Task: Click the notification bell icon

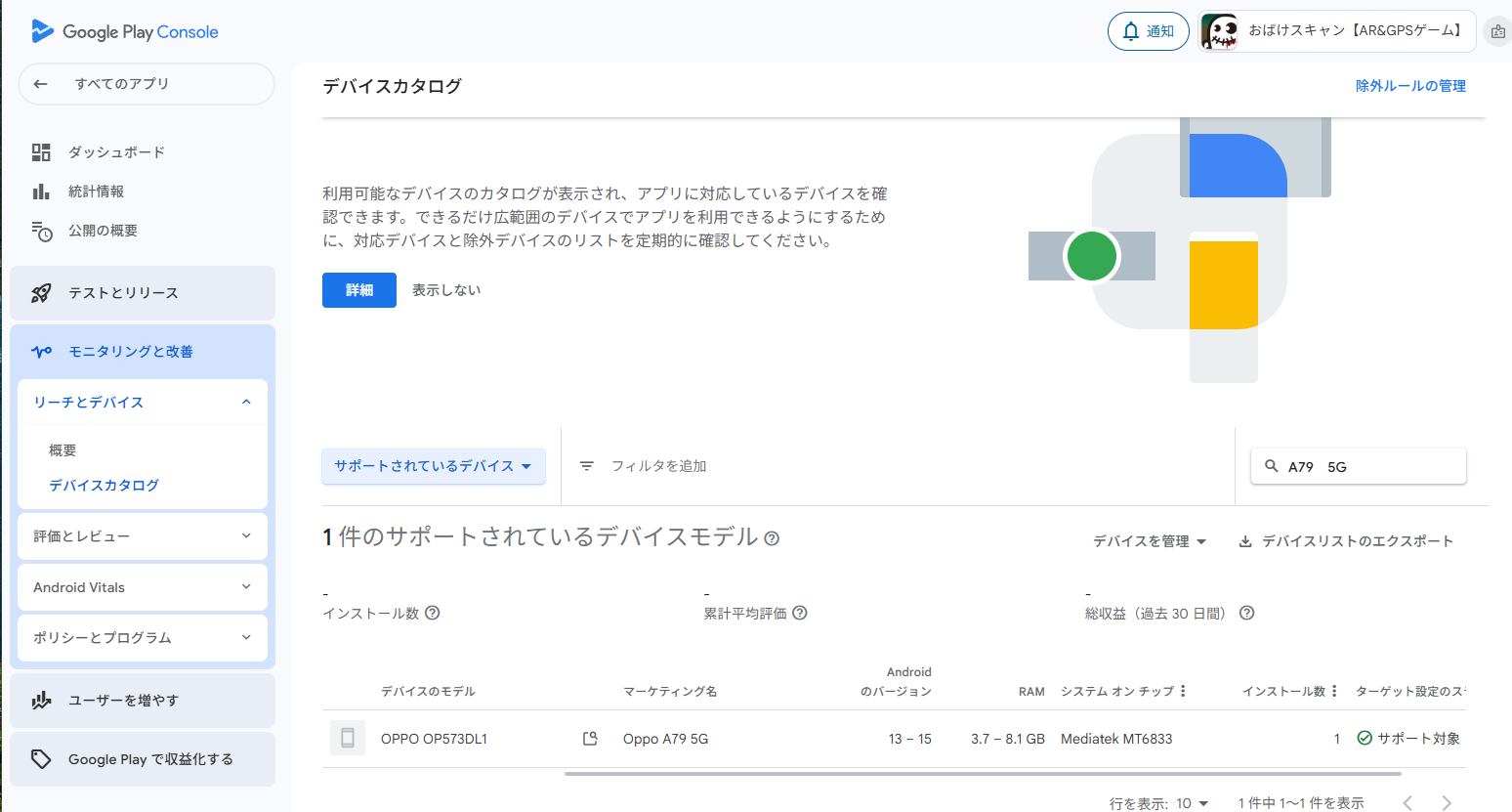Action: click(1131, 31)
